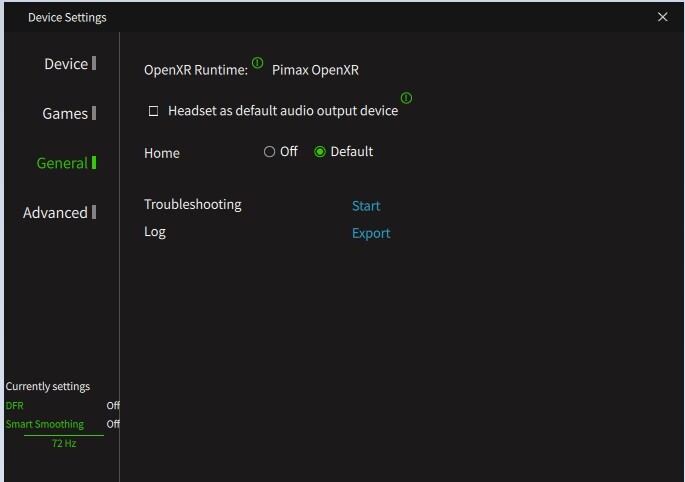Click the Currently settings heading
The width and height of the screenshot is (685, 482).
click(48, 386)
